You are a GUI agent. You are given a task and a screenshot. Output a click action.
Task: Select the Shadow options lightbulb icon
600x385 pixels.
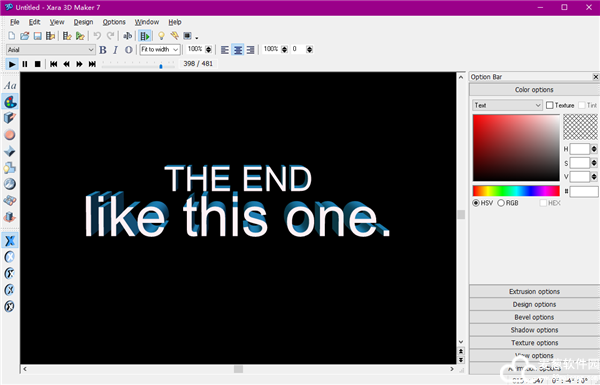tap(10, 168)
